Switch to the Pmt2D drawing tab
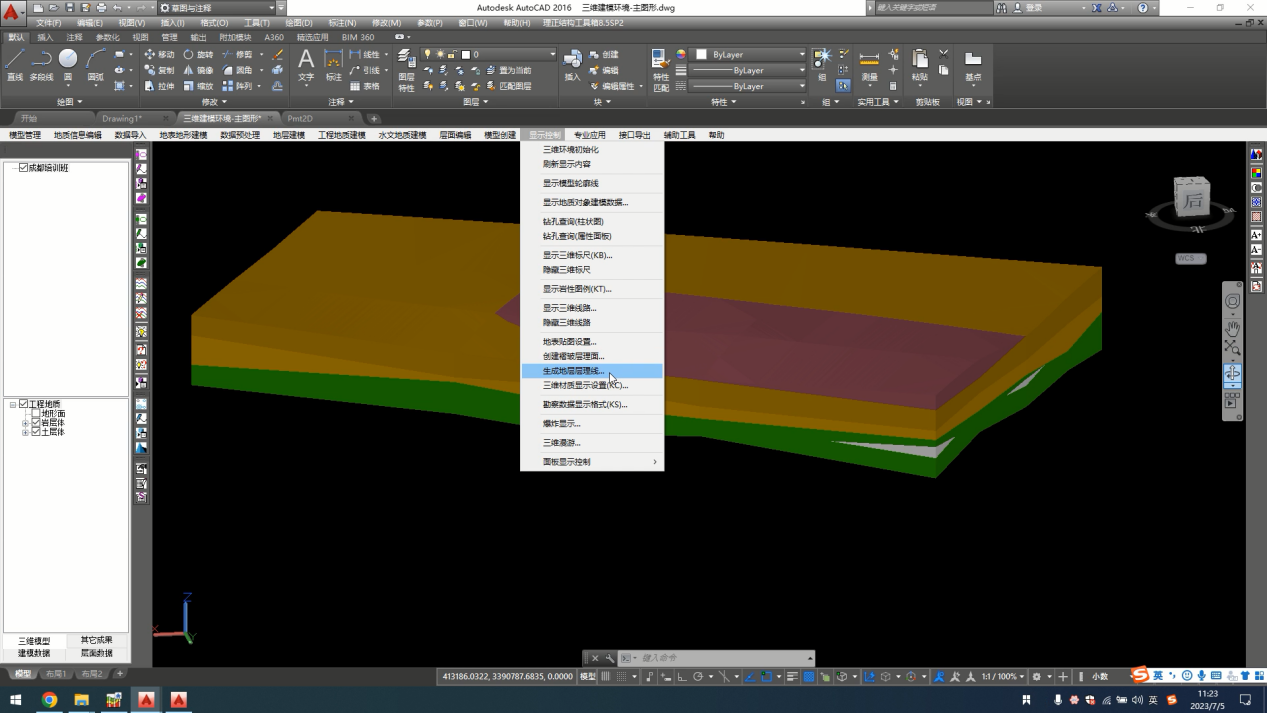 coord(300,118)
